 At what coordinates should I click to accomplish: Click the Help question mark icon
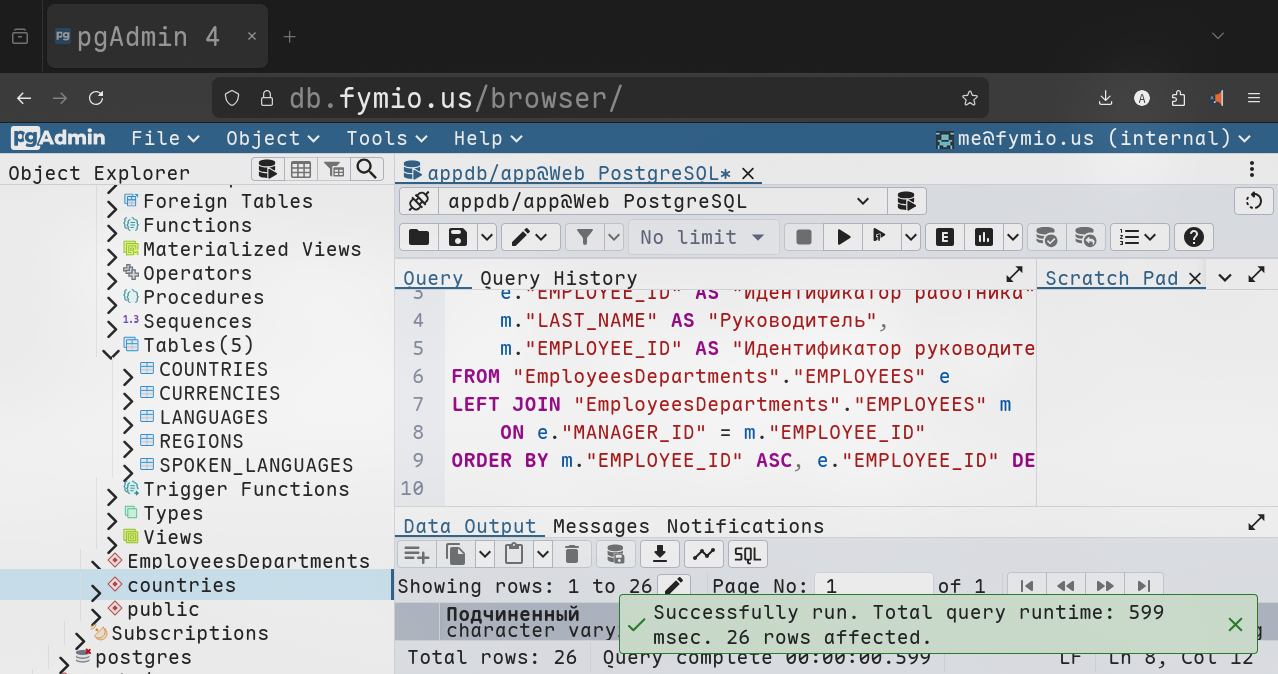[x=1193, y=237]
